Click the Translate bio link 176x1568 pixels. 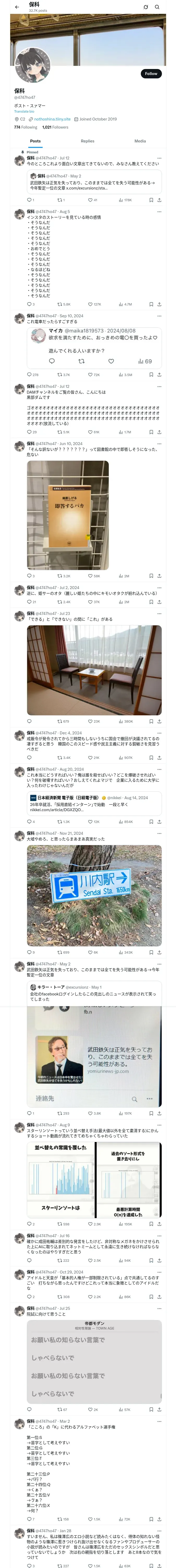pyautogui.click(x=24, y=111)
